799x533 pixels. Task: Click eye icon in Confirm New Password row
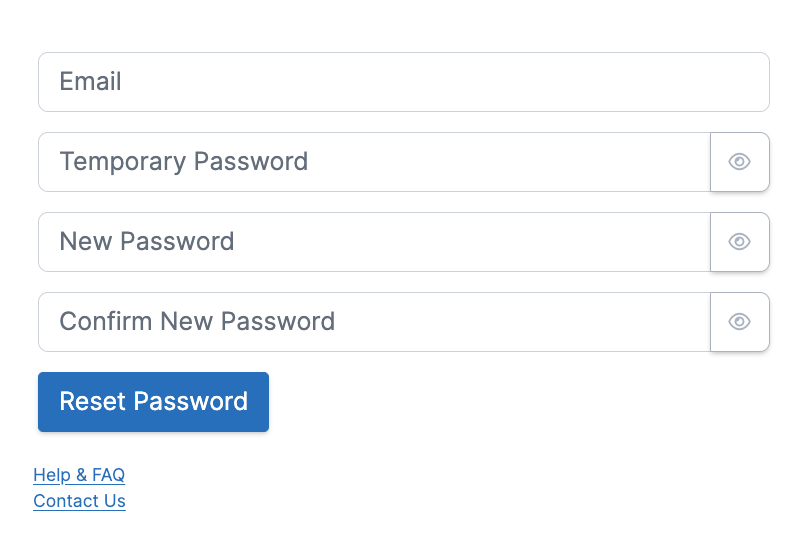739,322
